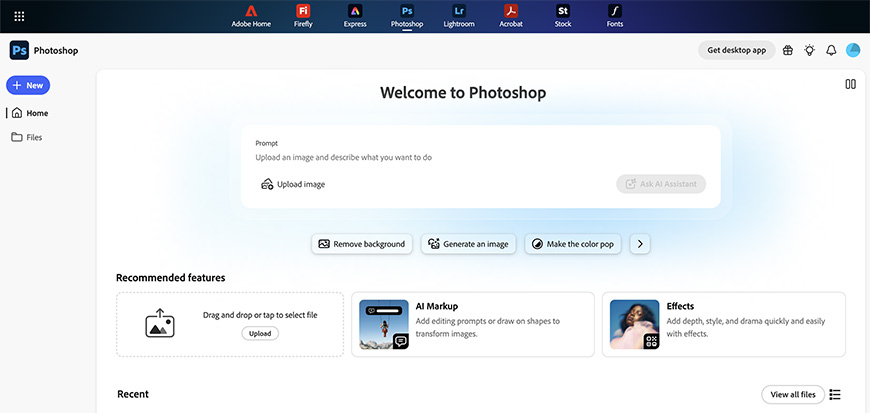Open the Adobe Express app
The image size is (870, 413).
tap(355, 16)
